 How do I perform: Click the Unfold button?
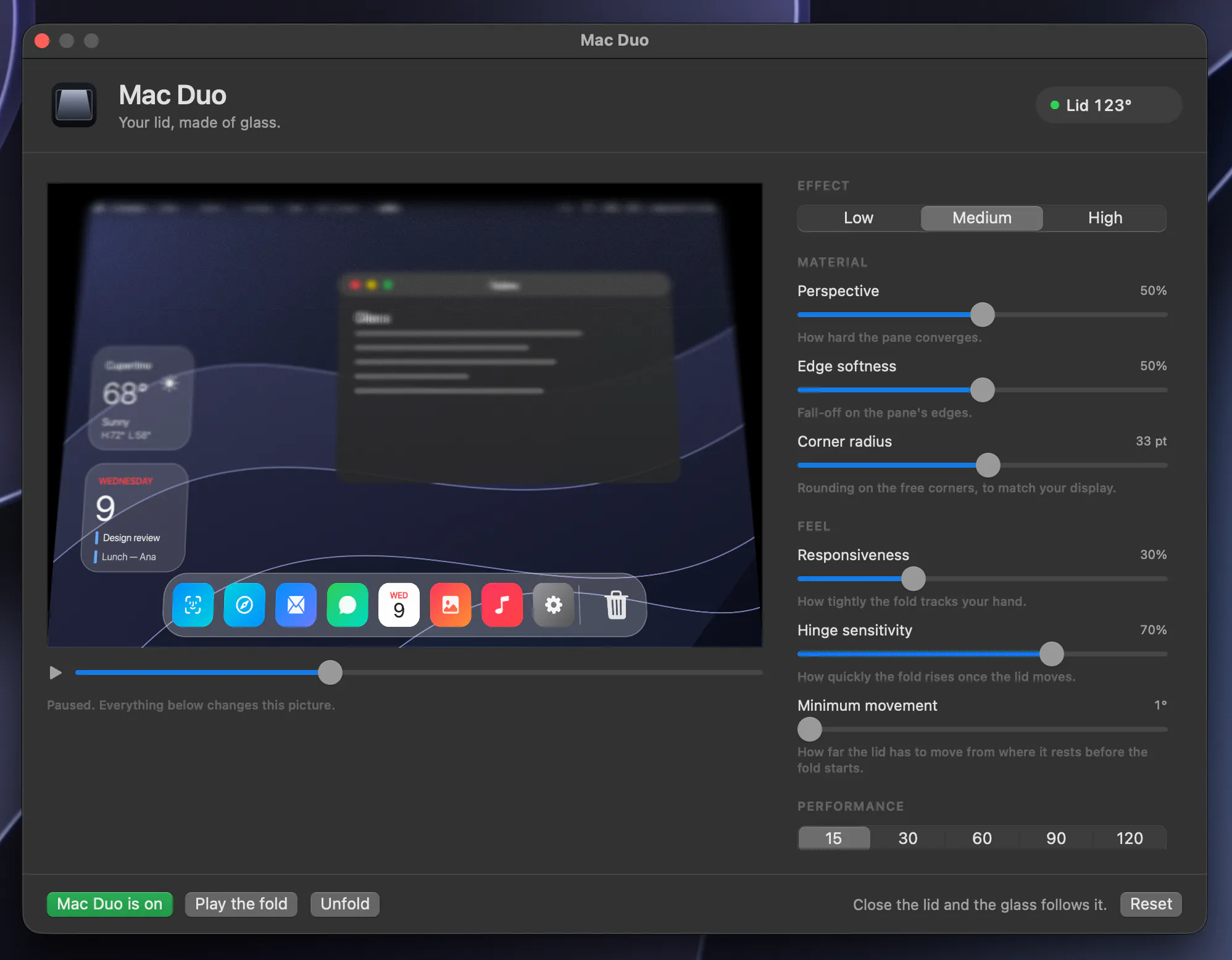(345, 904)
